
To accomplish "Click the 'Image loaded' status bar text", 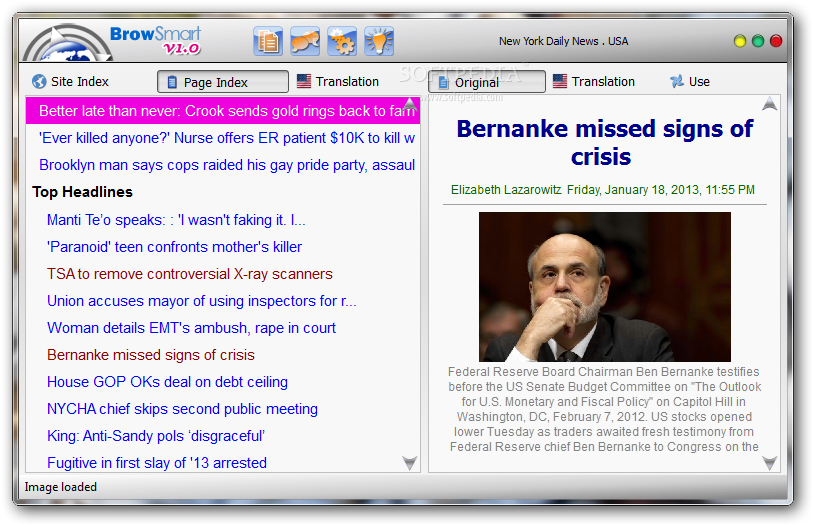I will [x=61, y=487].
